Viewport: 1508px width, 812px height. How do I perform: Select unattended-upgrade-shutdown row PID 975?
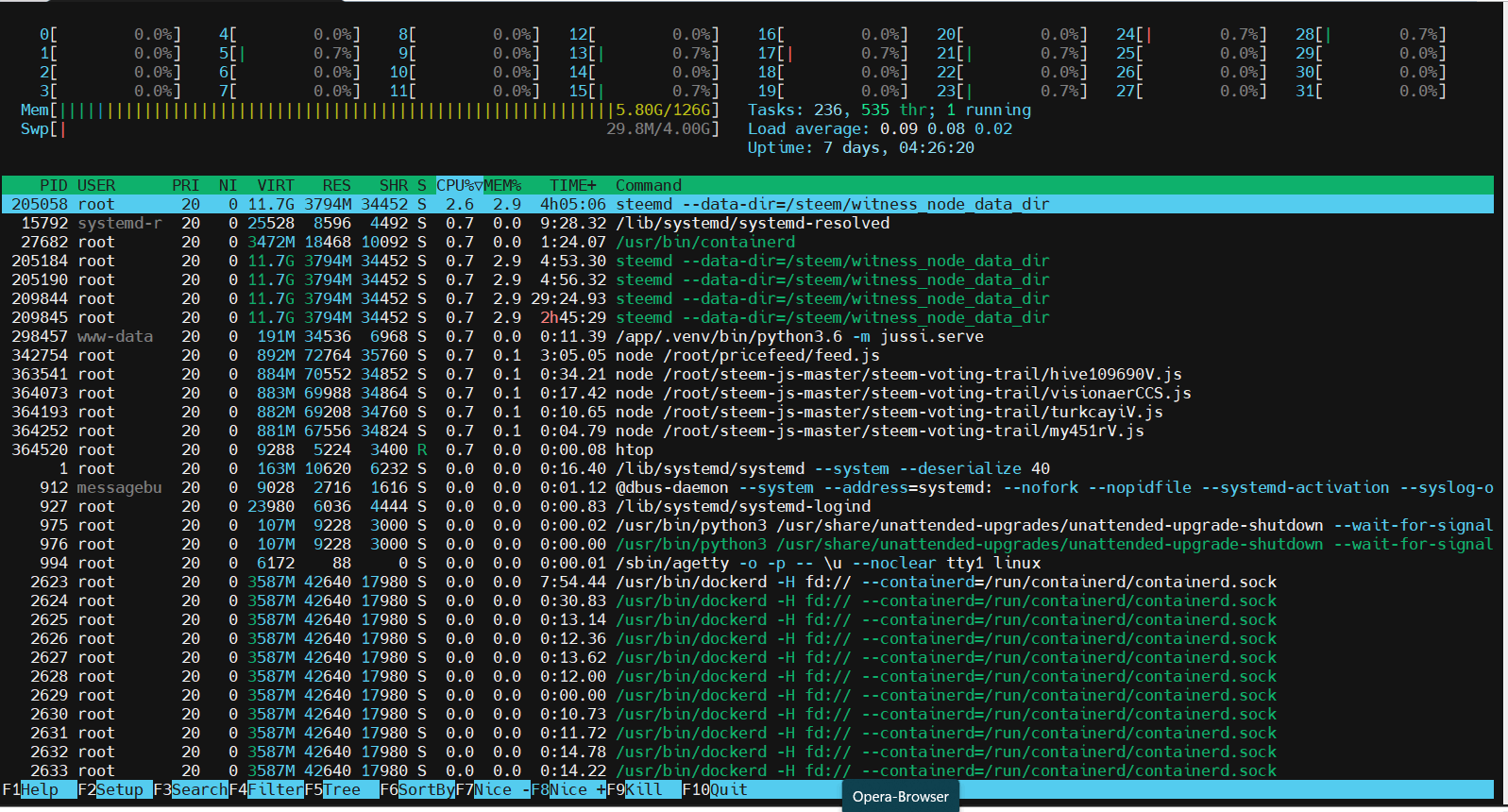click(748, 525)
